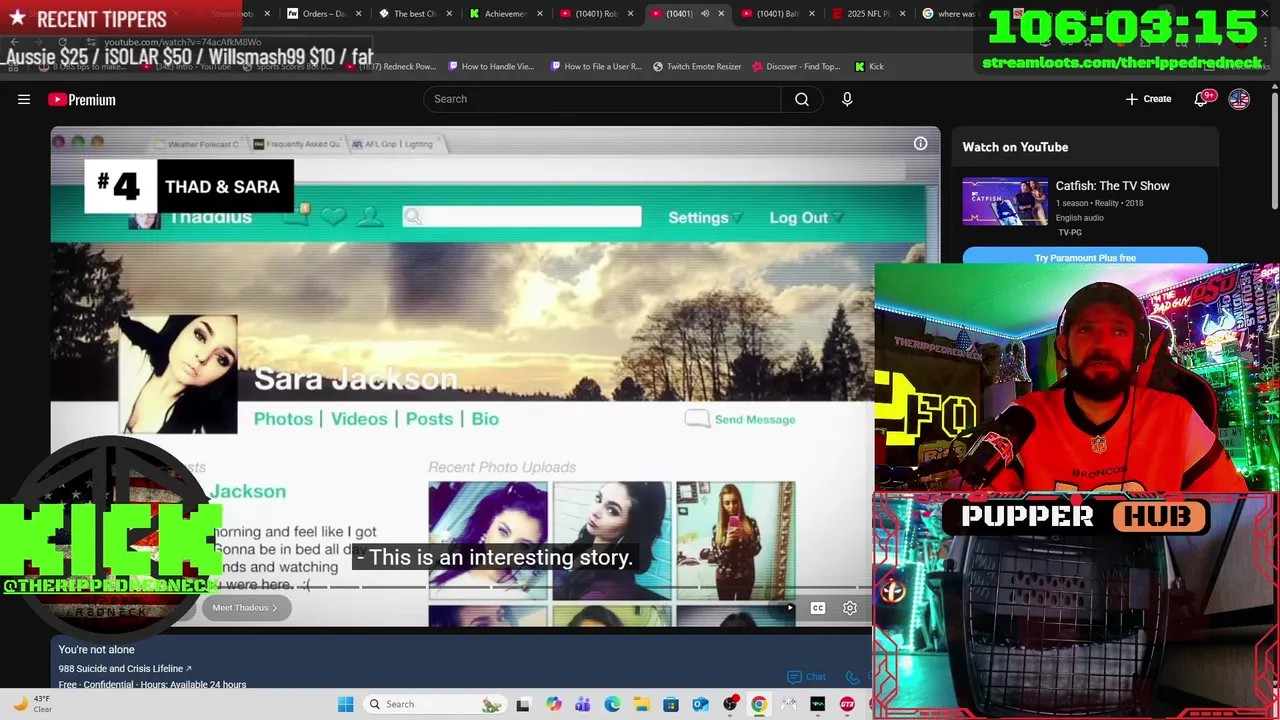
Task: Click the YouTube search magnifier button
Action: point(801,99)
